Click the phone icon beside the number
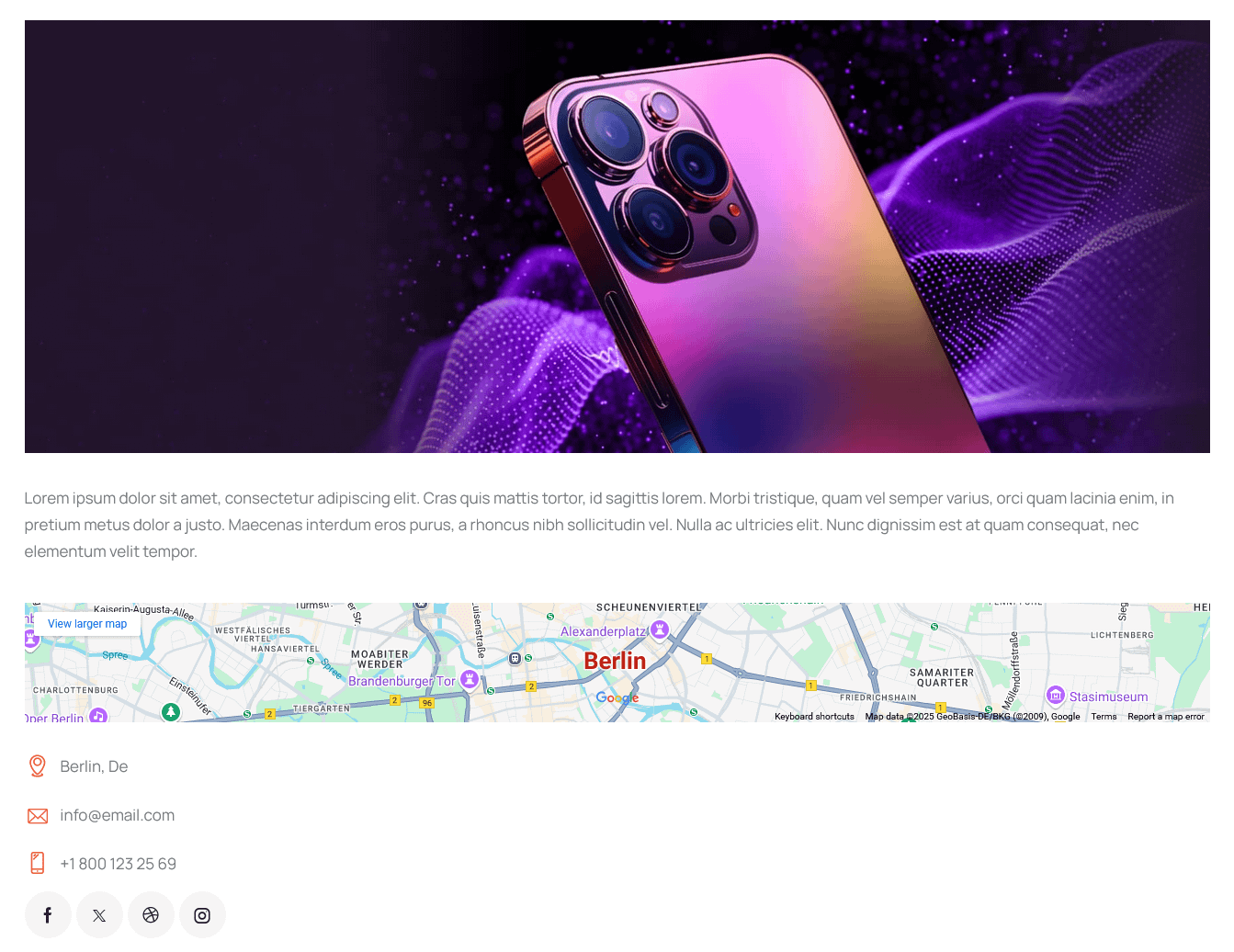Image resolution: width=1234 pixels, height=952 pixels. point(38,863)
